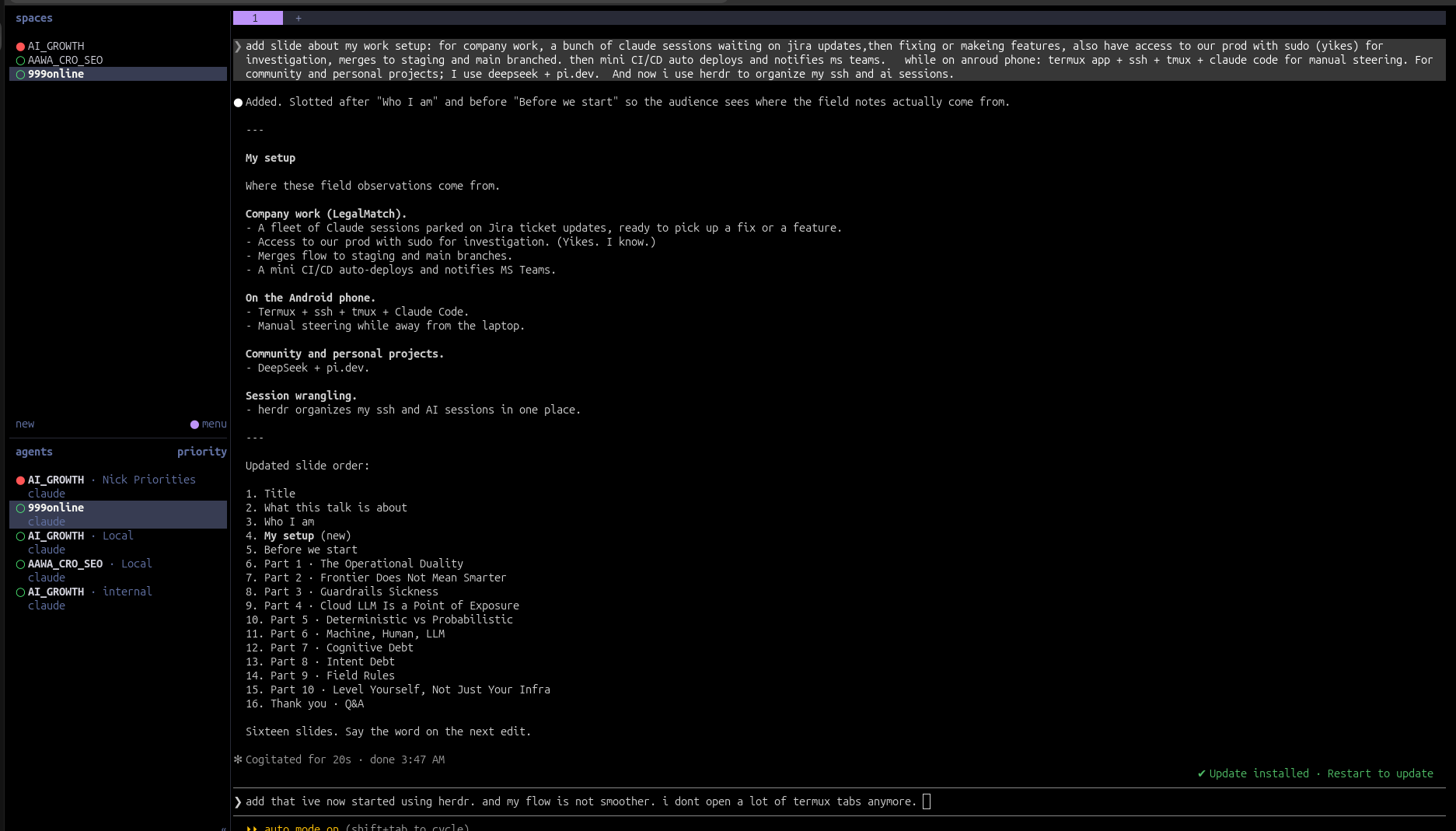Click 'Part 7 · Cognitive Debt' line
The width and height of the screenshot is (1456, 831).
tap(342, 648)
